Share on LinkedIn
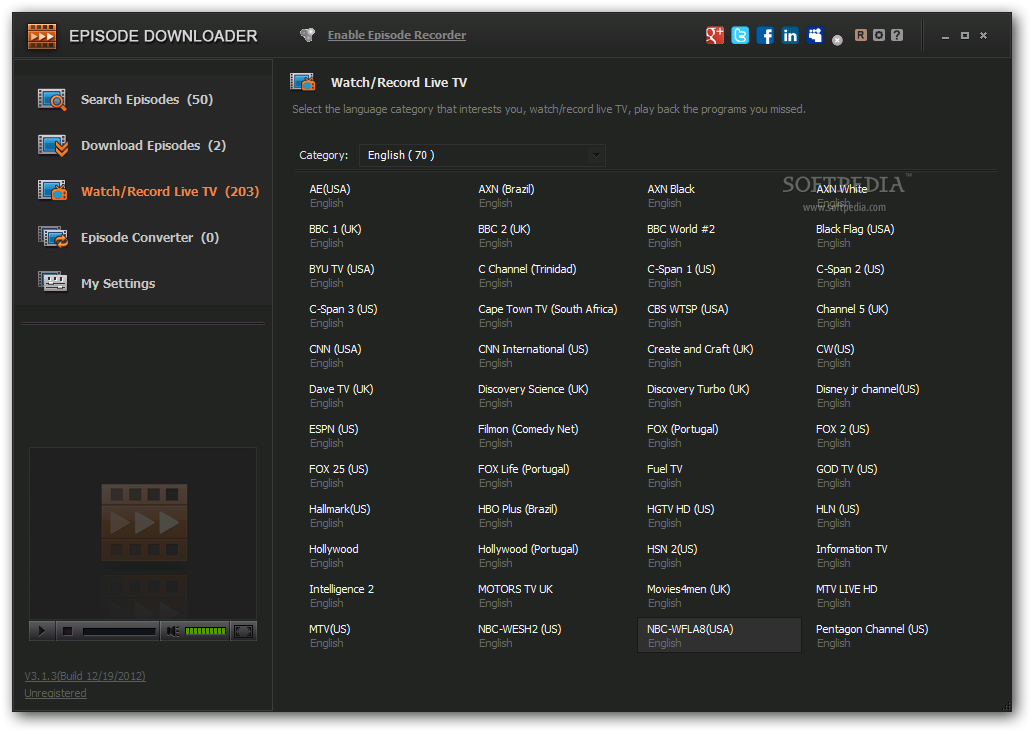 [x=790, y=36]
